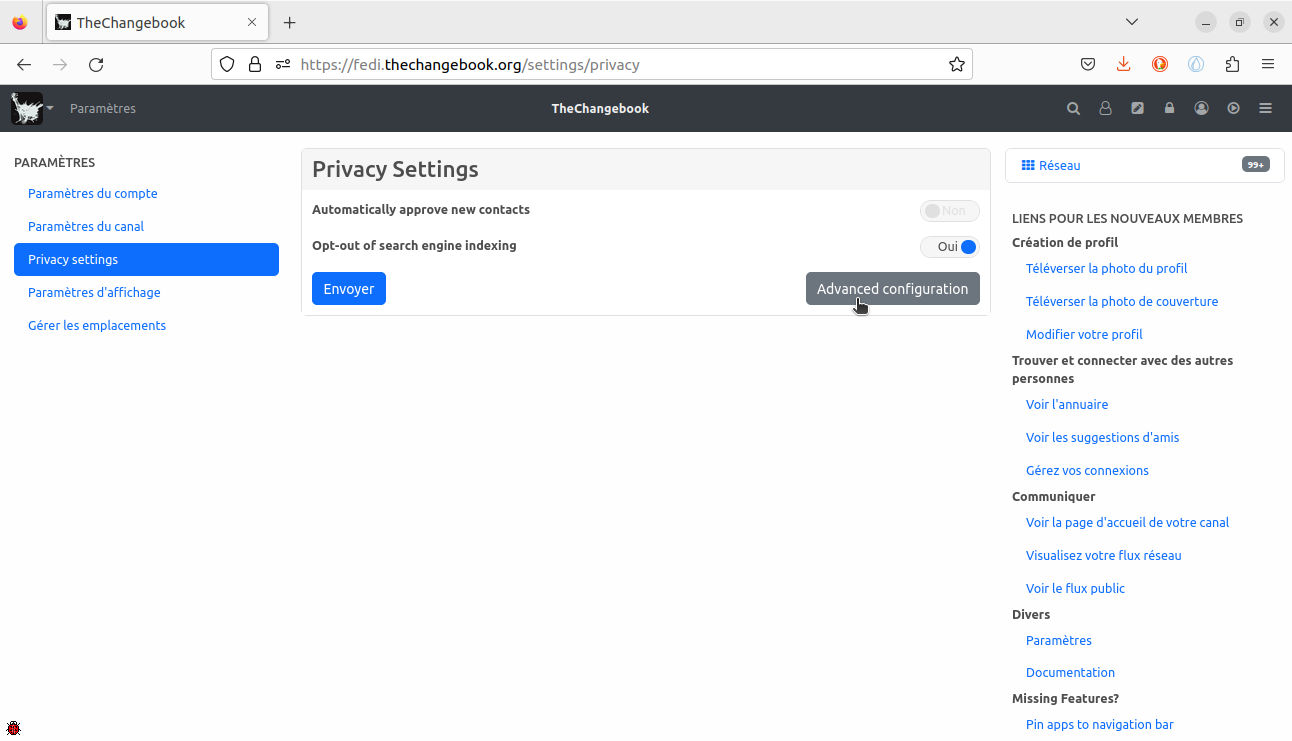The image size is (1292, 741).
Task: Click the person outline icon in the navbar
Action: (x=1105, y=109)
